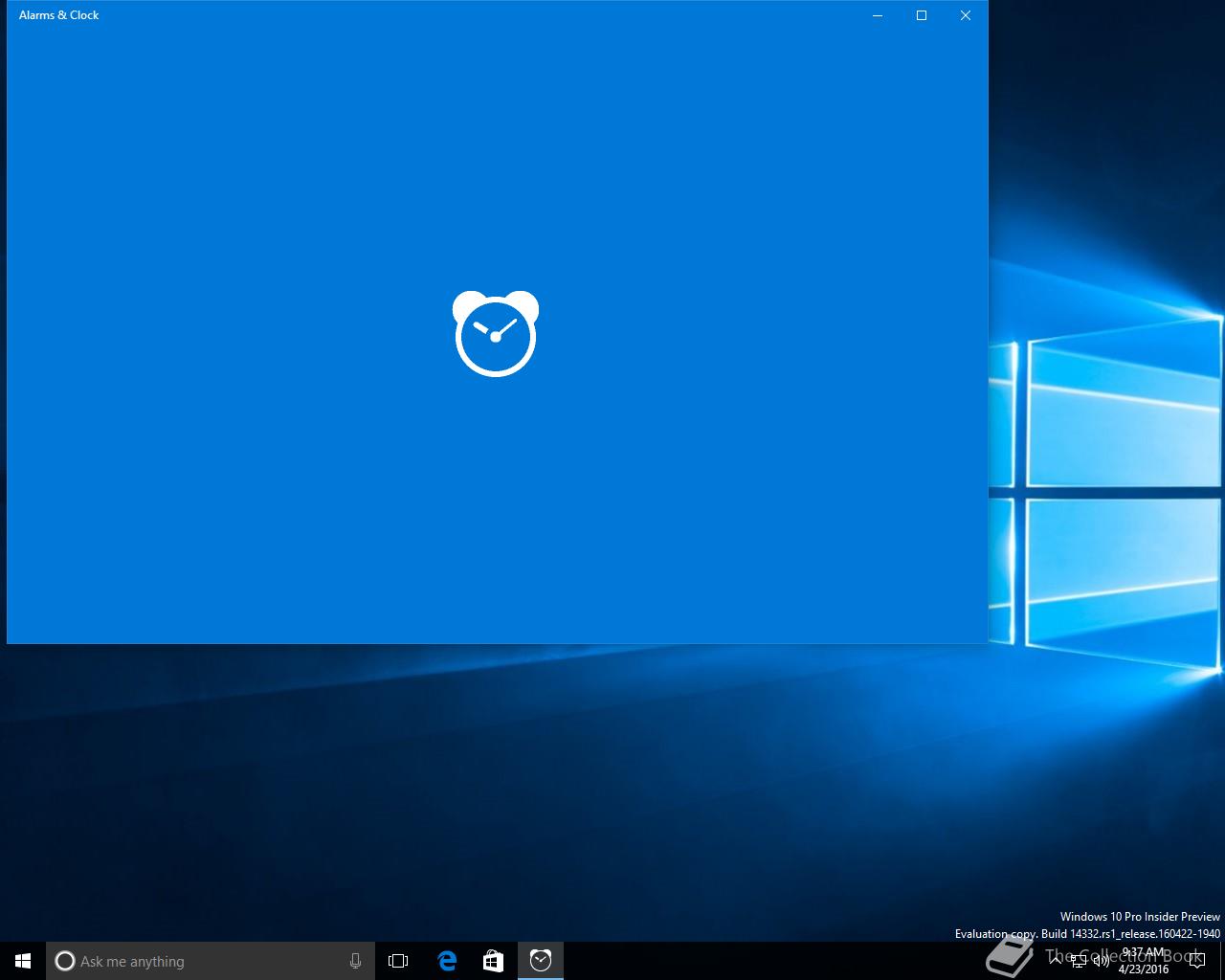Click the alarm clock splash logo
1225x980 pixels.
pos(496,333)
